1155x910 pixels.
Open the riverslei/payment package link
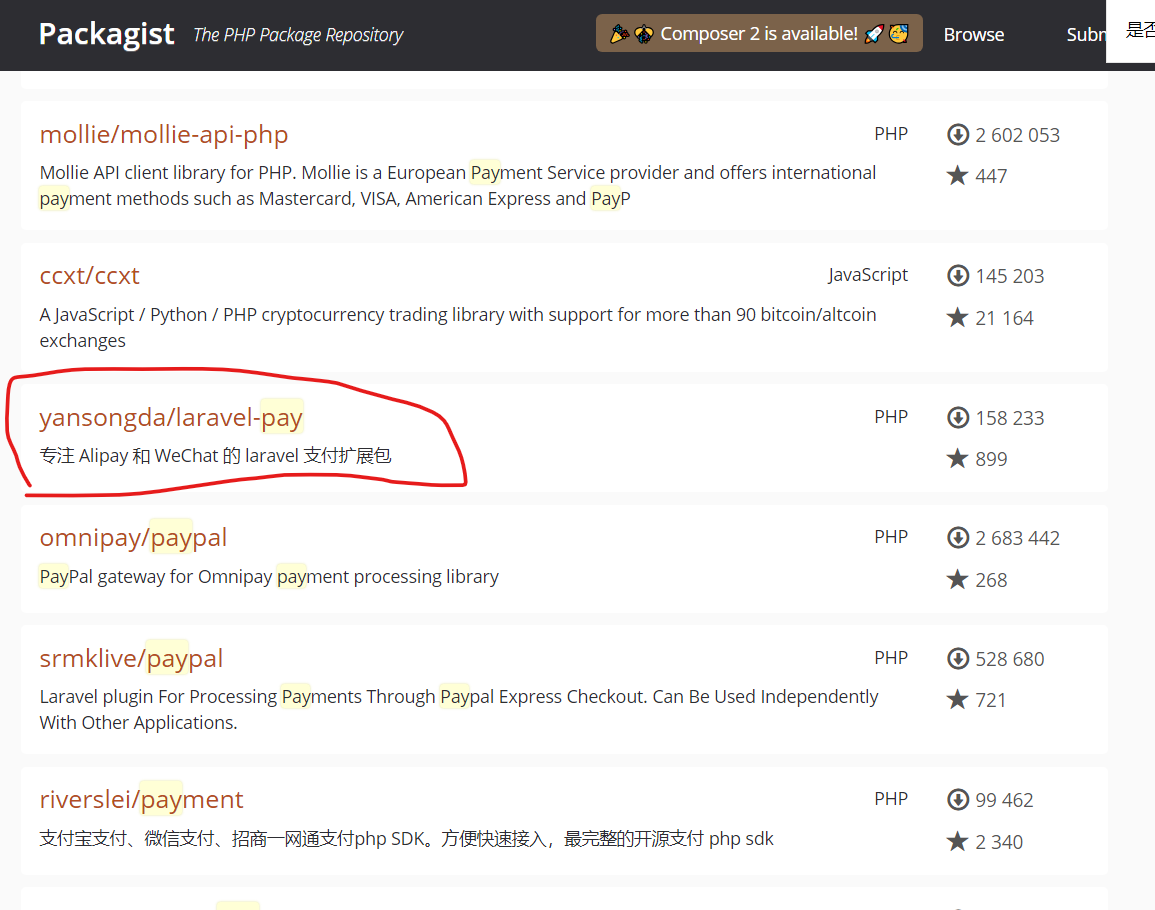click(x=141, y=799)
